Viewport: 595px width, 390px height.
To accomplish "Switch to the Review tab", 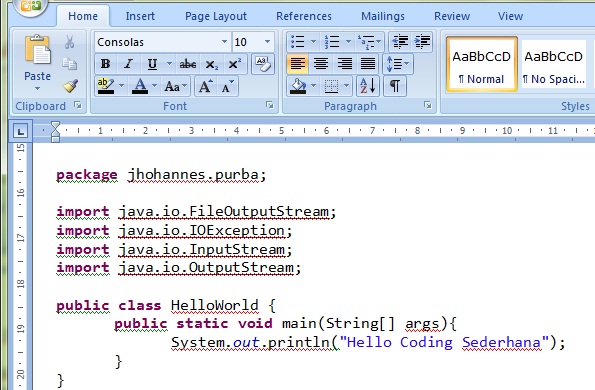I will [x=452, y=16].
